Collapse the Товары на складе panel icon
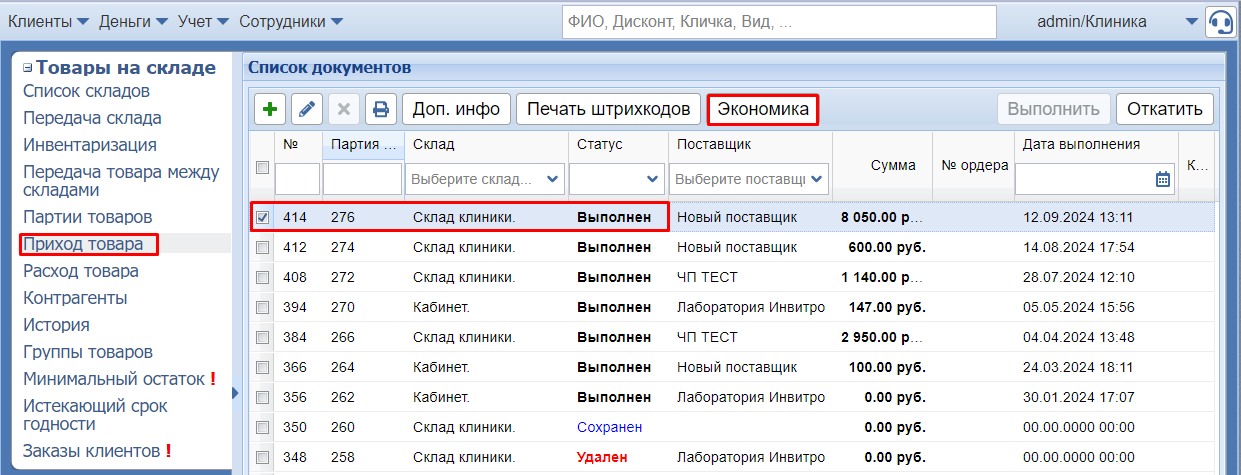 (28, 68)
